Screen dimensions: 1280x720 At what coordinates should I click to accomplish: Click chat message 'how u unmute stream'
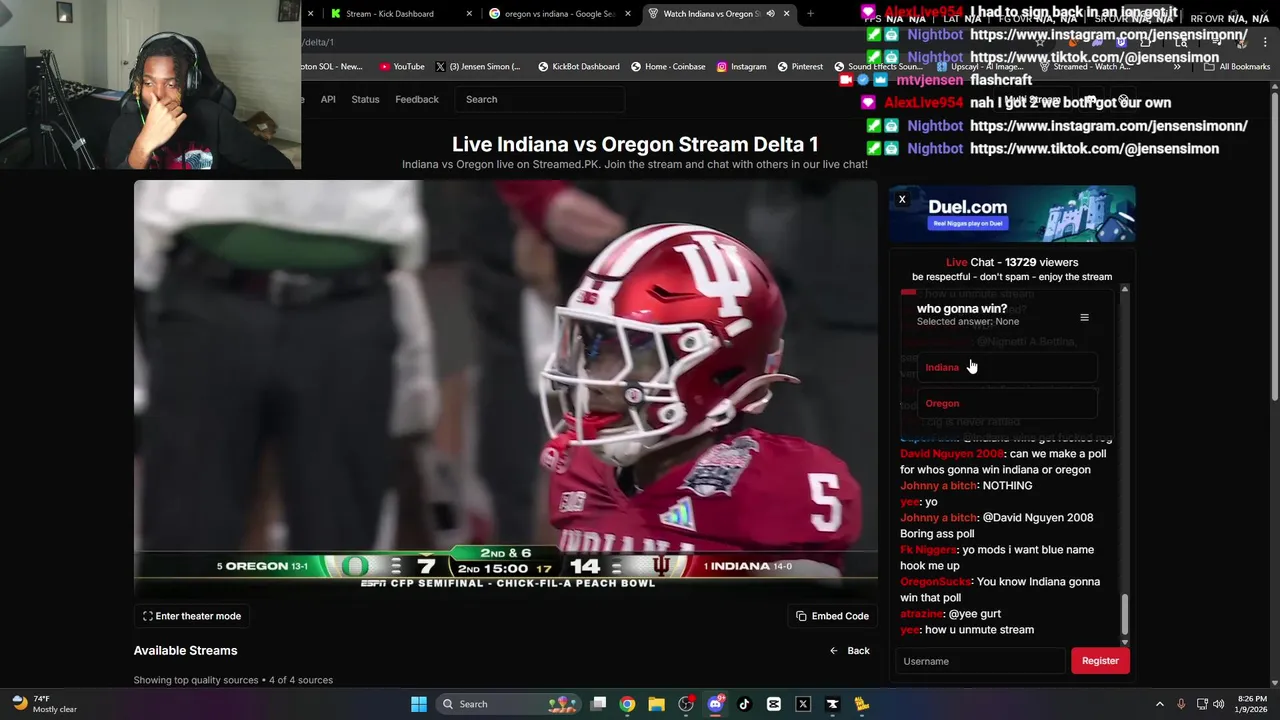pyautogui.click(x=980, y=630)
